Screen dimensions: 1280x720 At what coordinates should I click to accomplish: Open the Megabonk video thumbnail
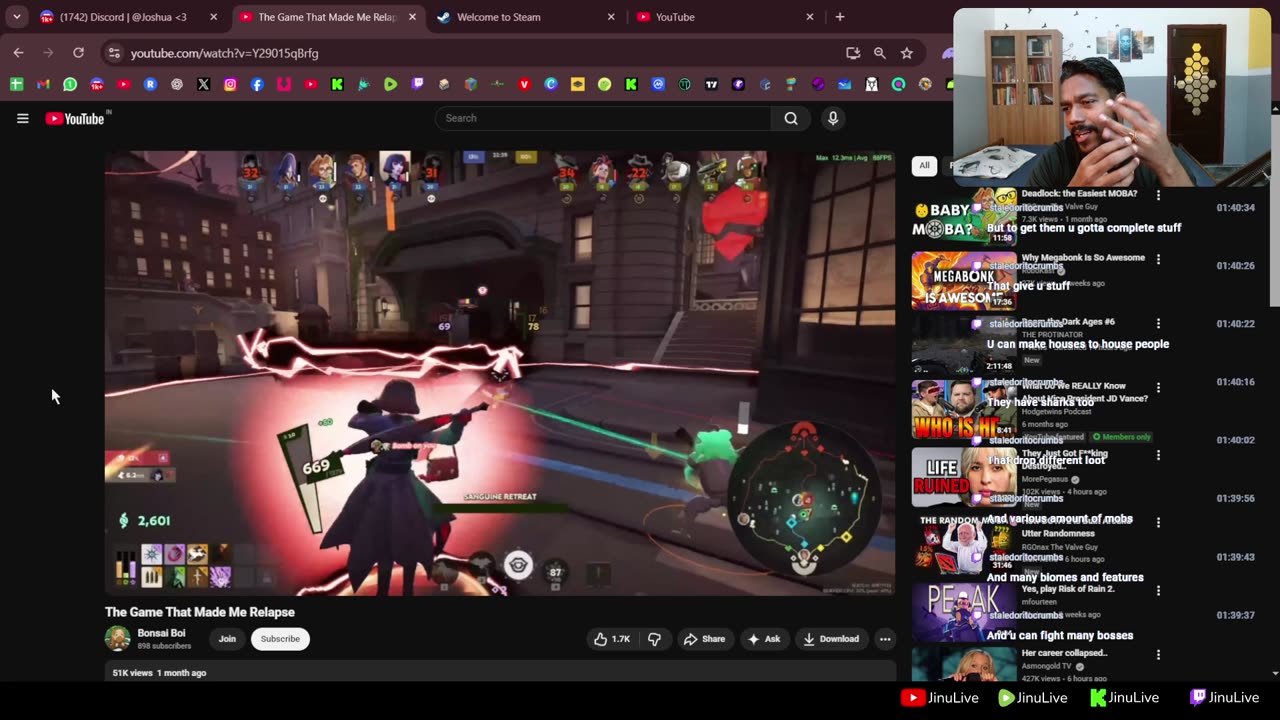(x=964, y=281)
